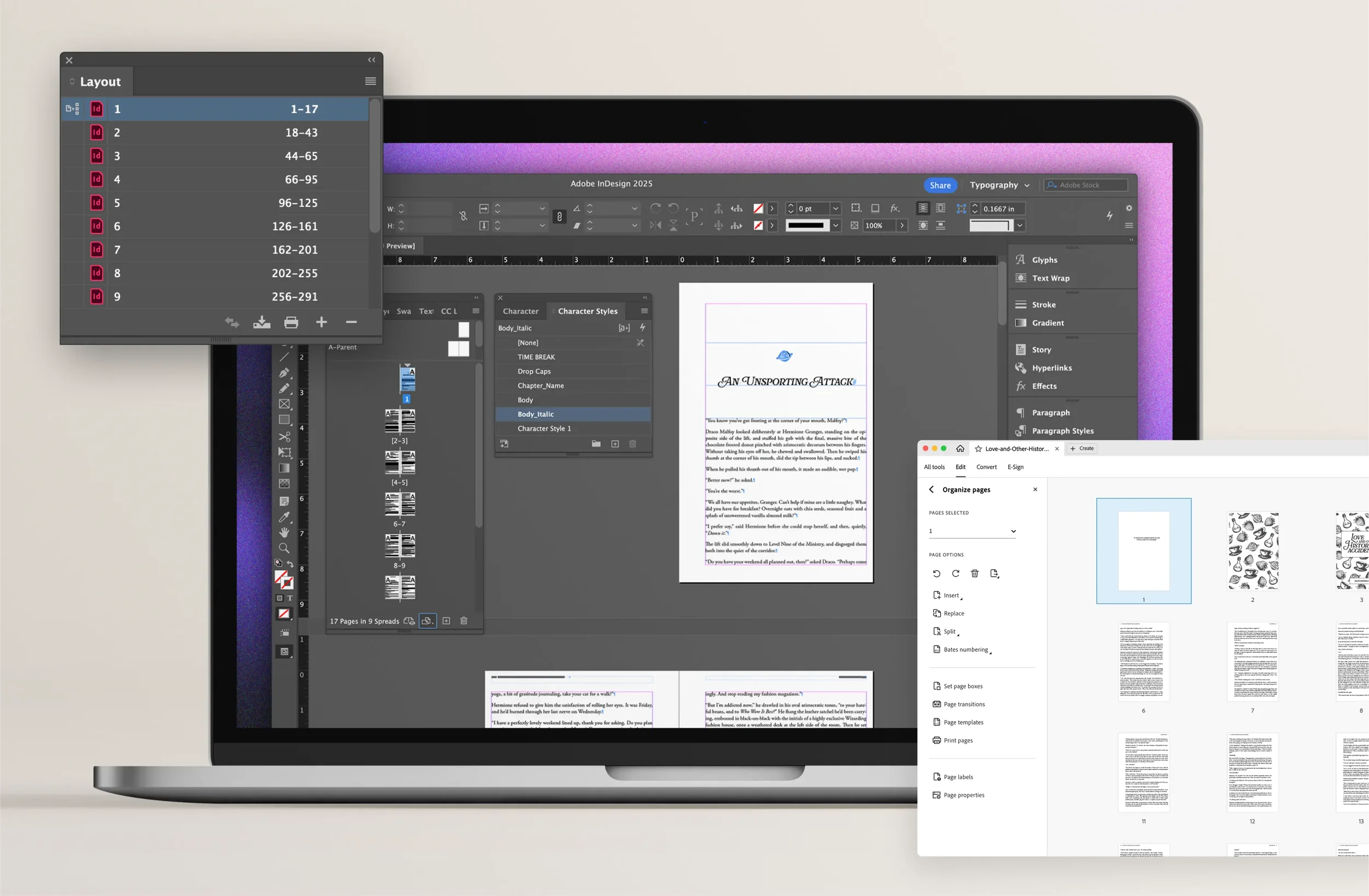The width and height of the screenshot is (1369, 896).
Task: Switch to the Character tab
Action: (x=521, y=311)
